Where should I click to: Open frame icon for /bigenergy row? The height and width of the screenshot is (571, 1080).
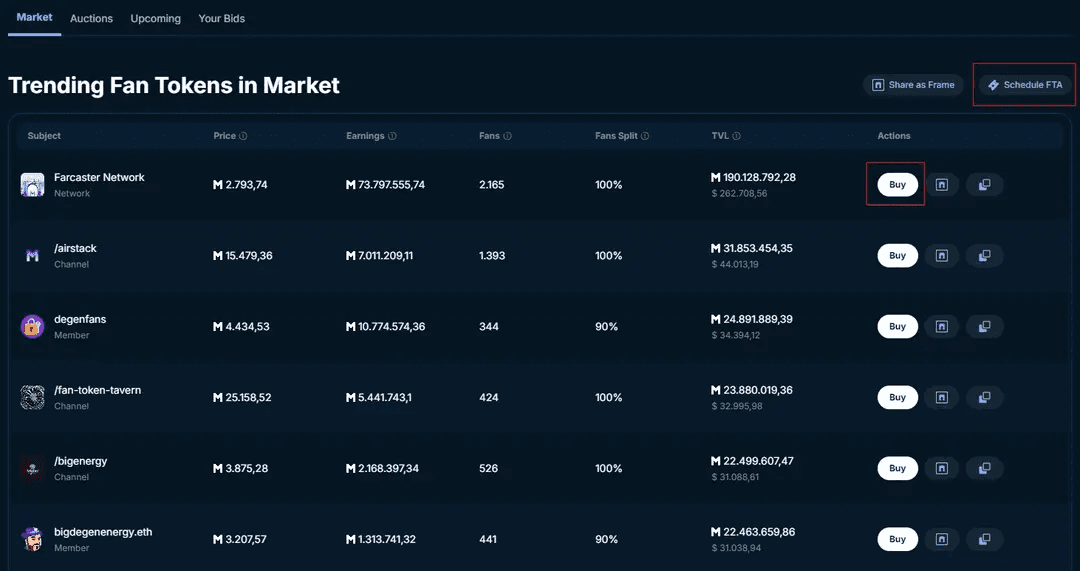942,468
